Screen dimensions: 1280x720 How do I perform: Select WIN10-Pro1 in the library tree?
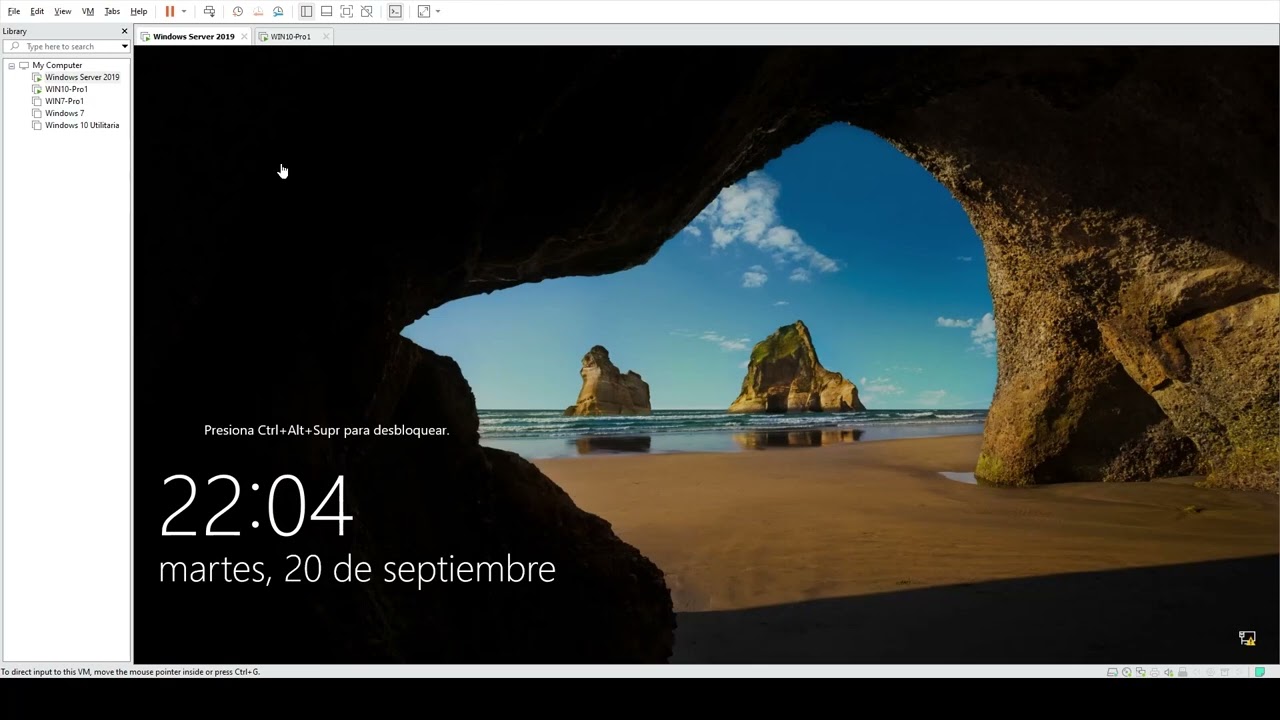point(66,89)
